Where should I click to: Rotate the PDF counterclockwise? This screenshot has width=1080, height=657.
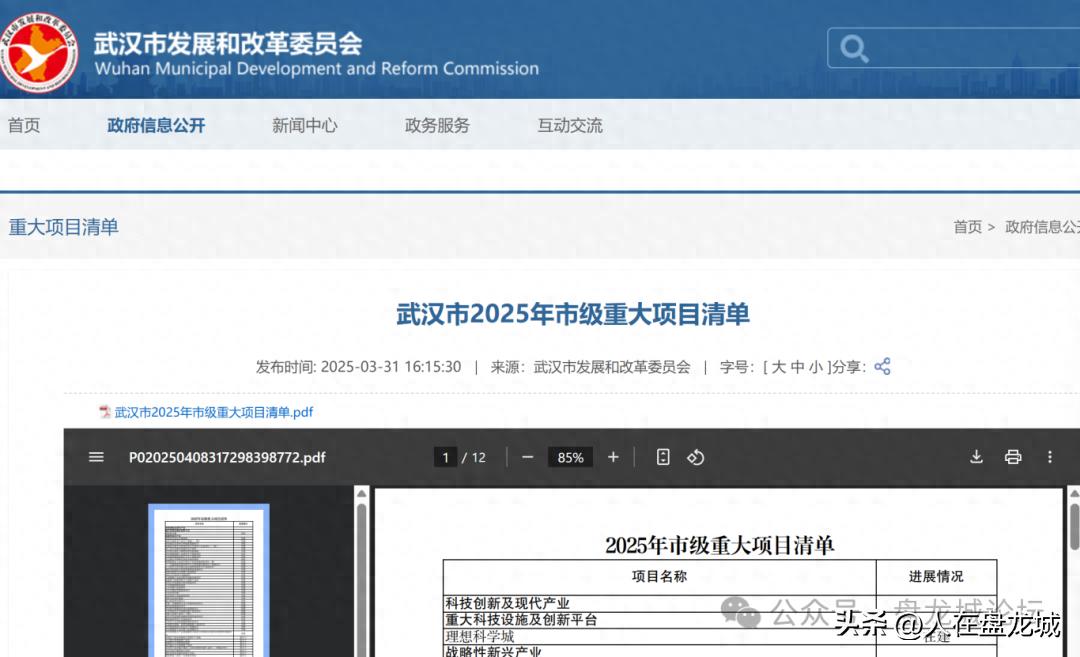pyautogui.click(x=696, y=457)
